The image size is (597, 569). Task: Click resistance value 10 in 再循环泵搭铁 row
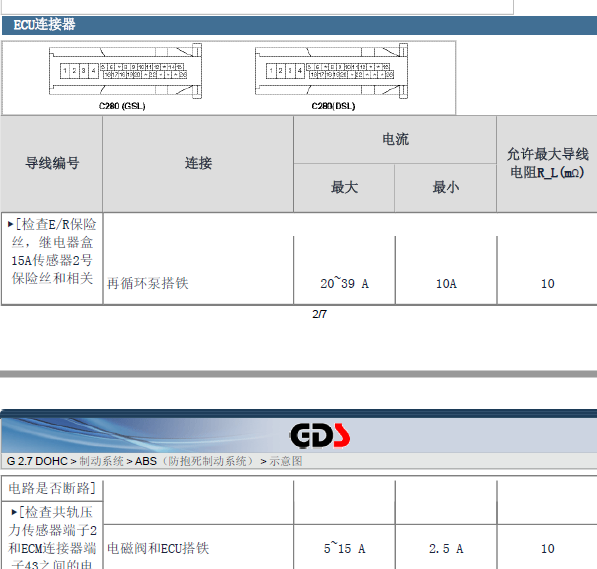tap(548, 283)
